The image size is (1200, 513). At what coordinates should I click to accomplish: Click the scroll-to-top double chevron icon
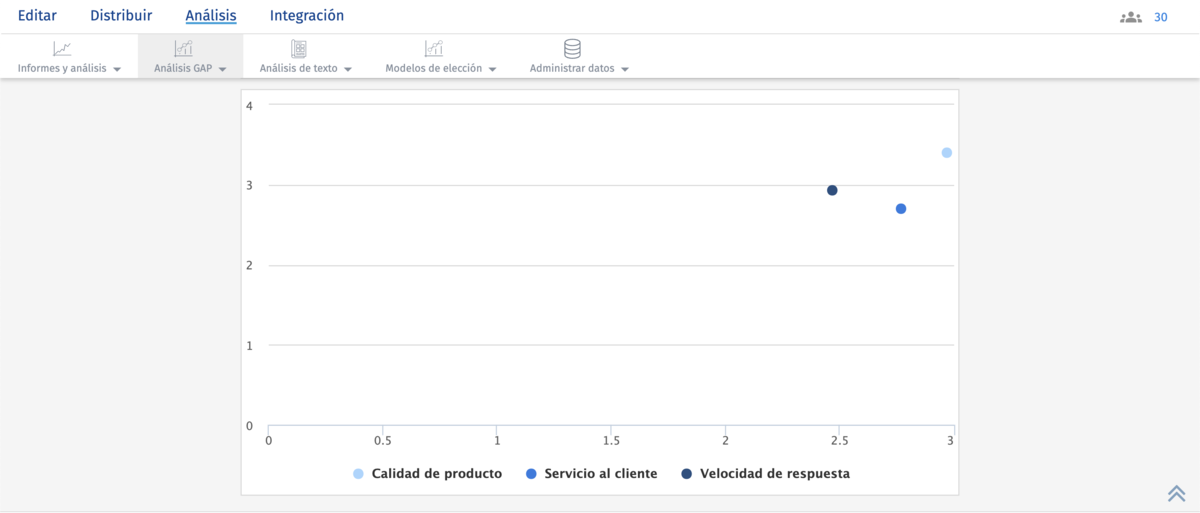(x=1176, y=493)
